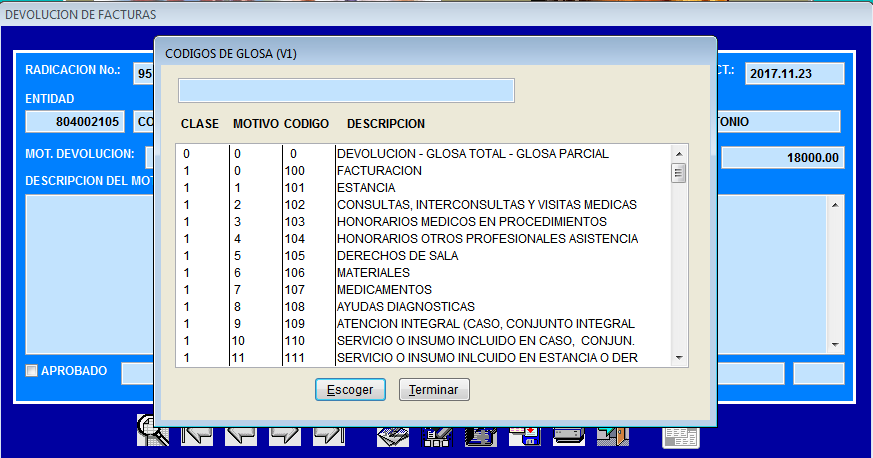Click the Terminar button
873x458 pixels.
tap(434, 390)
